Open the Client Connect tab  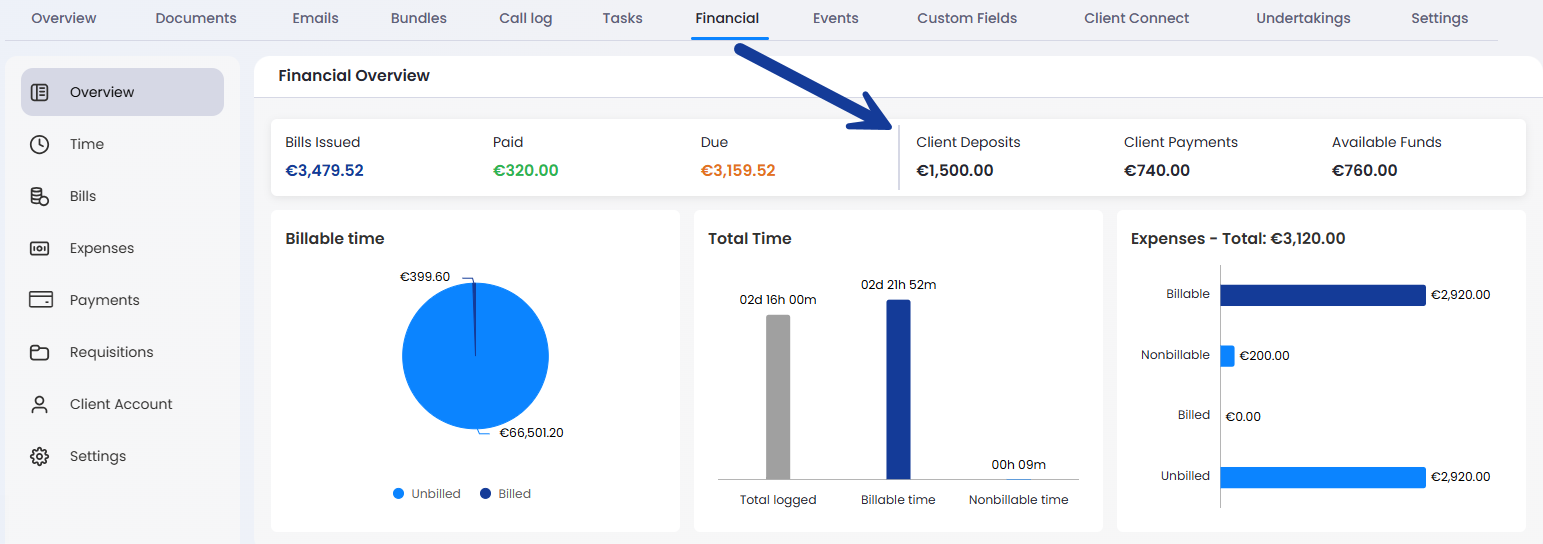pyautogui.click(x=1137, y=18)
